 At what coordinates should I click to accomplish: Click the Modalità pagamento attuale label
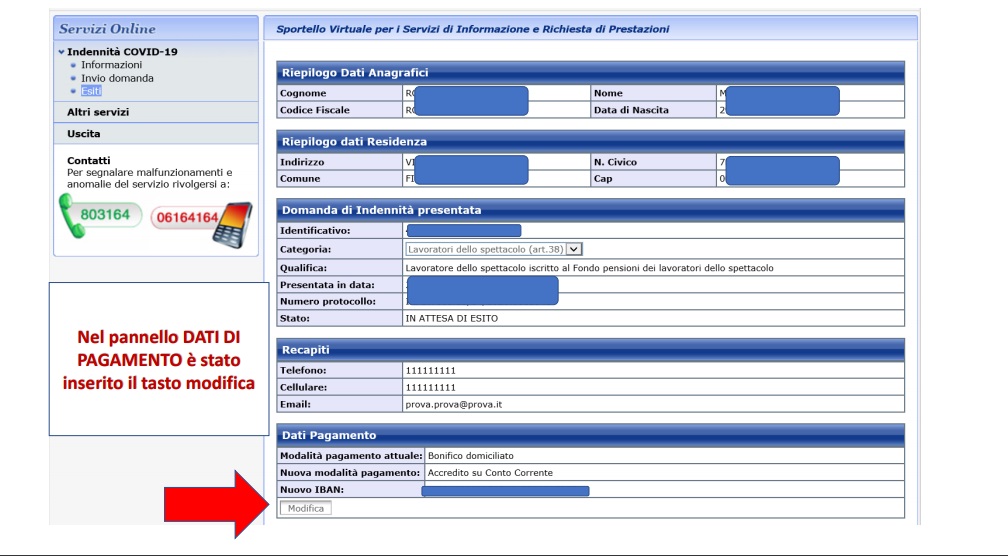pos(351,456)
